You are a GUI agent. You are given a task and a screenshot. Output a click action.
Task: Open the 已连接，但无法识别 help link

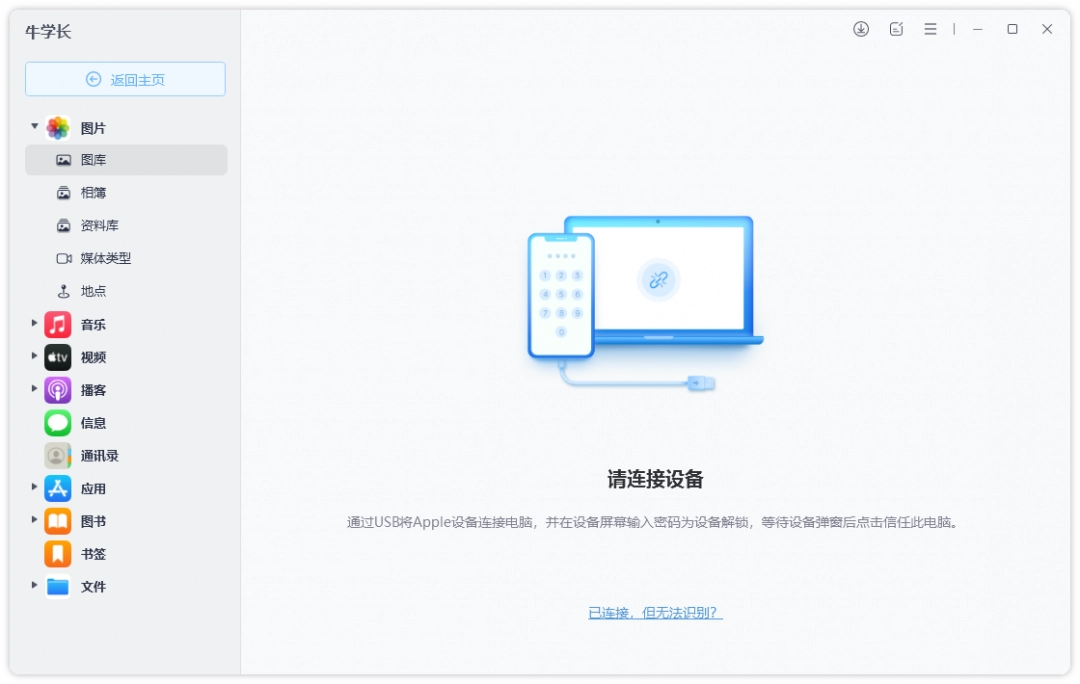click(x=655, y=613)
